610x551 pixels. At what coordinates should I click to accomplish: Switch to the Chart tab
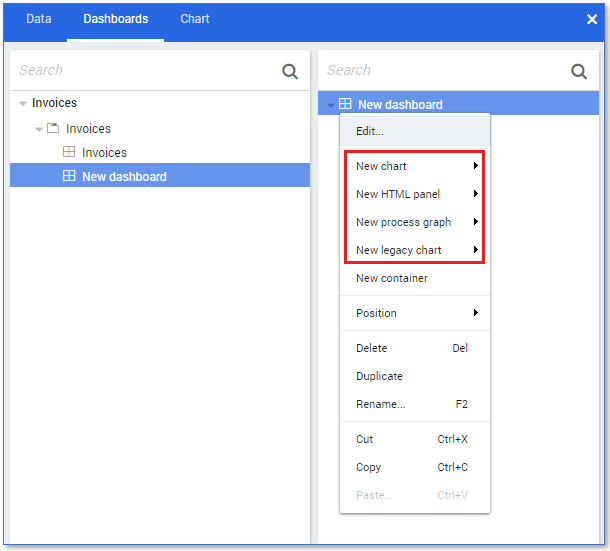point(195,19)
